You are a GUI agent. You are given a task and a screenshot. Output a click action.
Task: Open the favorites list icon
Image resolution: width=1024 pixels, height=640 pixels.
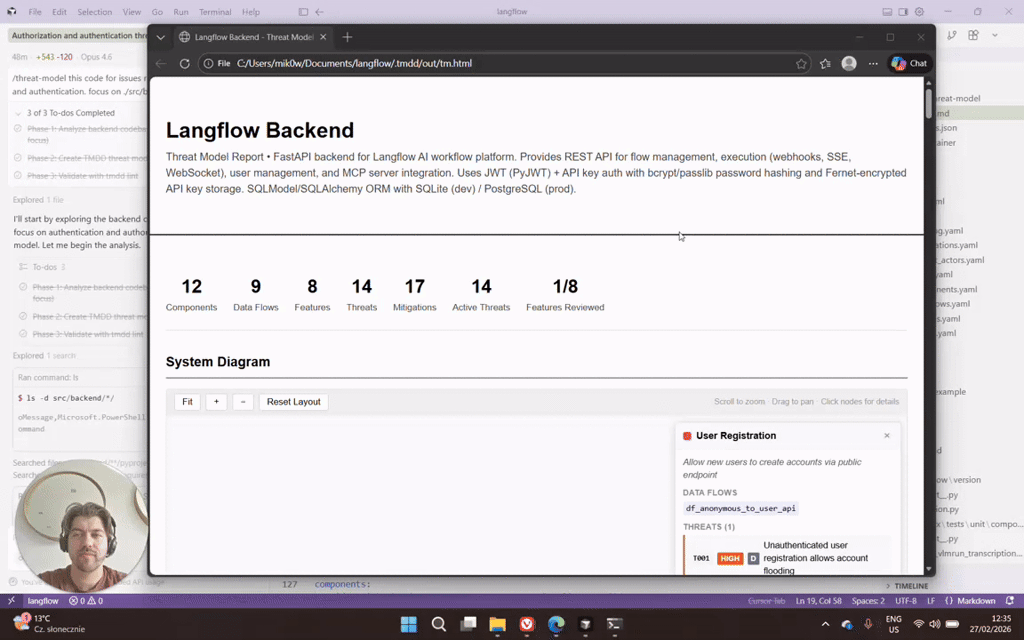point(825,63)
